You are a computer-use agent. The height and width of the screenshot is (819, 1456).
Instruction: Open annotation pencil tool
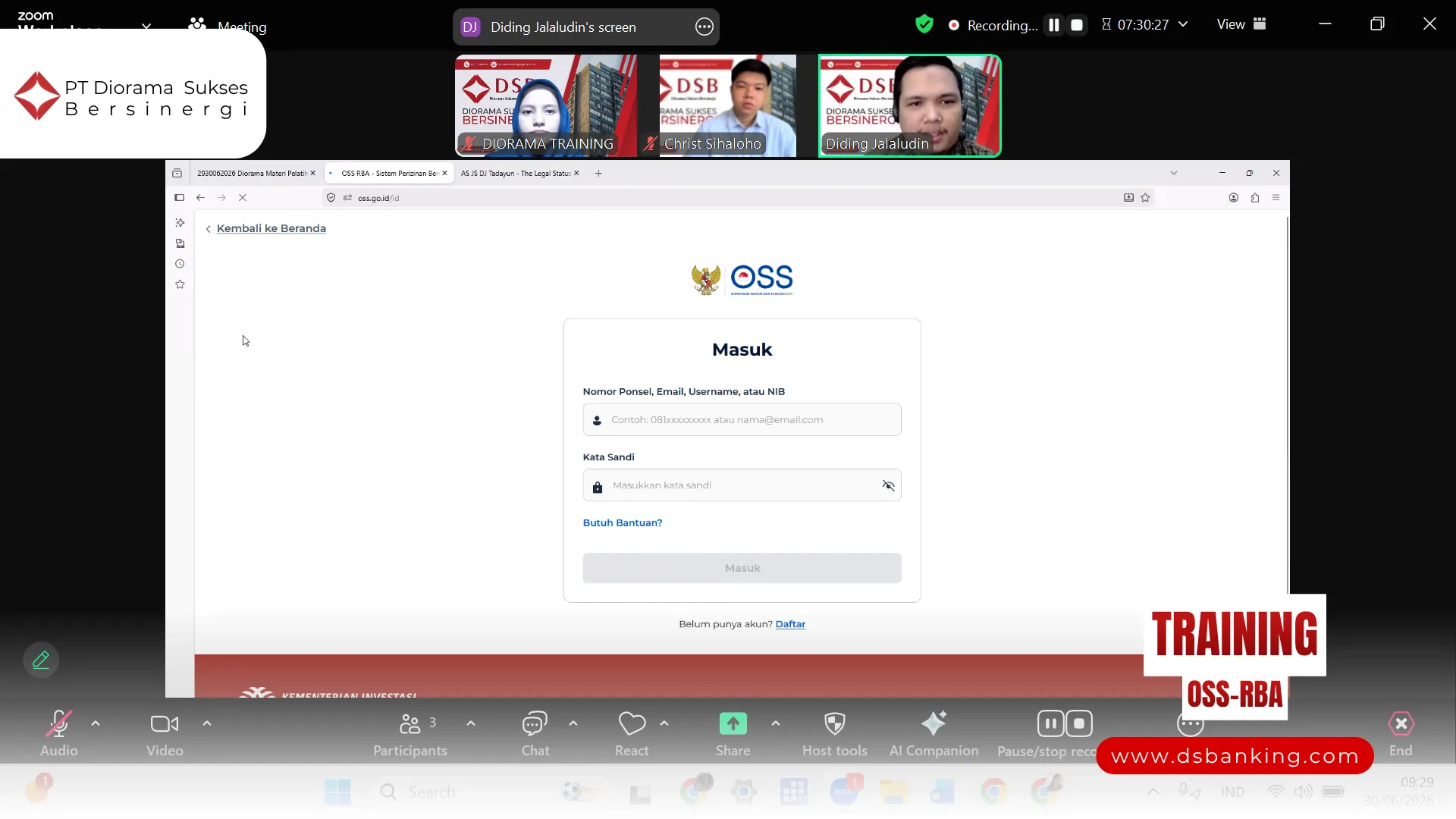point(41,660)
